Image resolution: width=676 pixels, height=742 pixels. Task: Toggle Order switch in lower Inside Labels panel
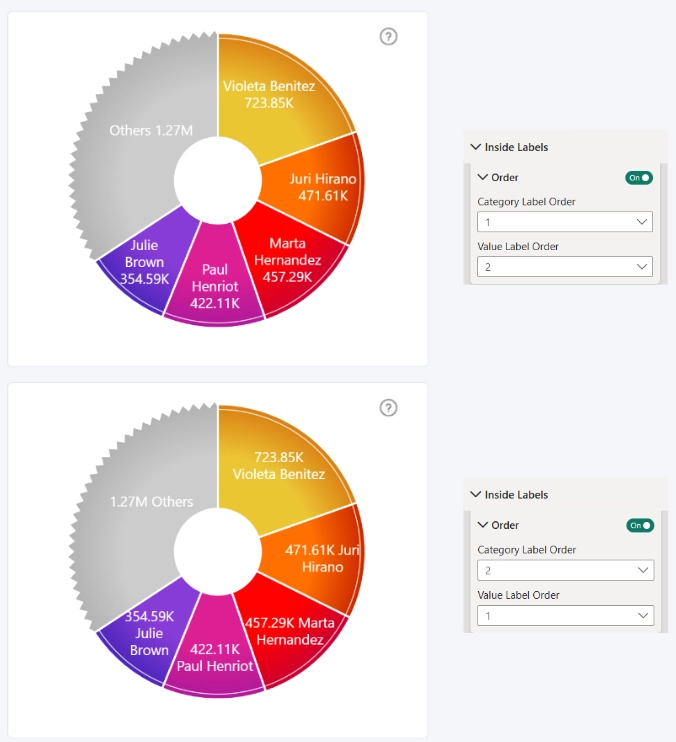(640, 525)
